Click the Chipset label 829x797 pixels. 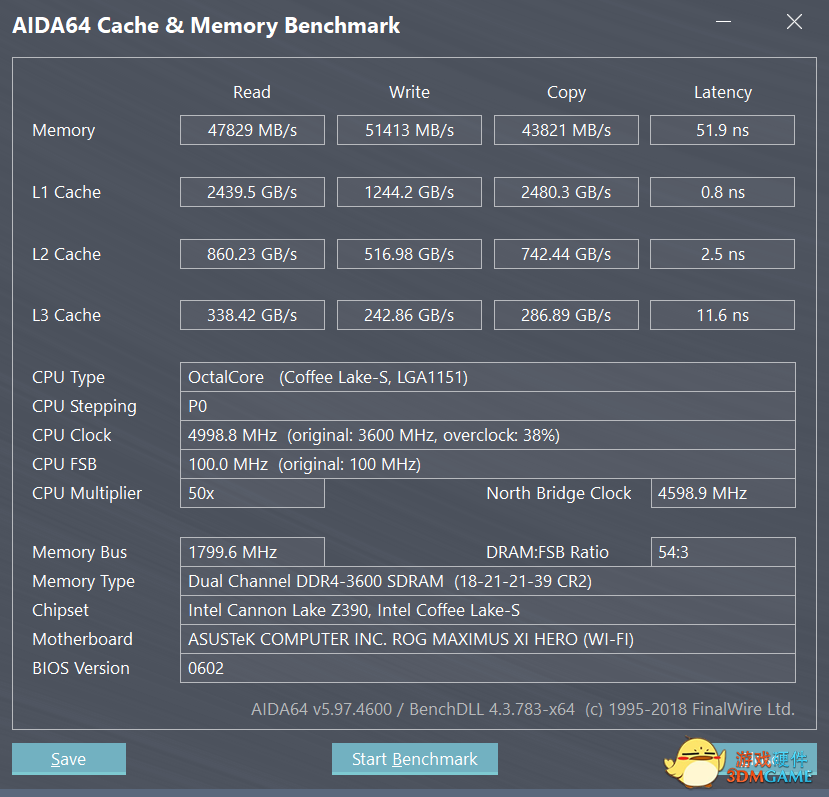click(60, 611)
